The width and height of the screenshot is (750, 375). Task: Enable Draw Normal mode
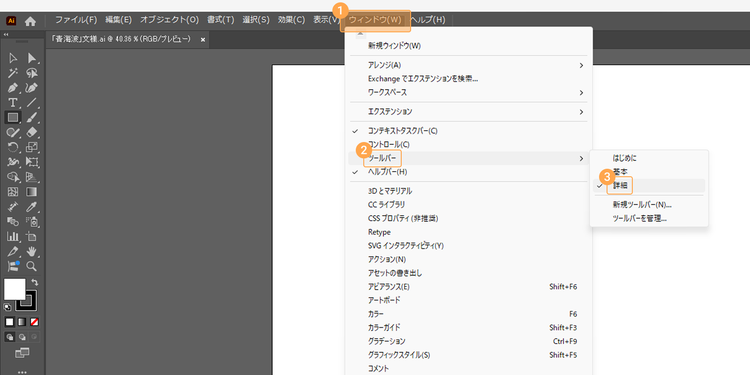(x=10, y=337)
